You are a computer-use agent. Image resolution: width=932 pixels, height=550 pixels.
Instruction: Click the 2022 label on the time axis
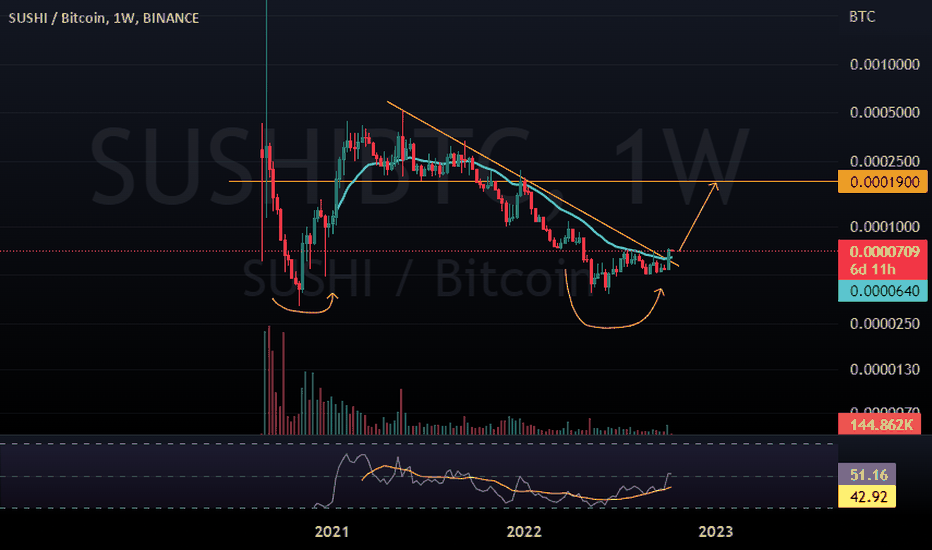pos(524,531)
